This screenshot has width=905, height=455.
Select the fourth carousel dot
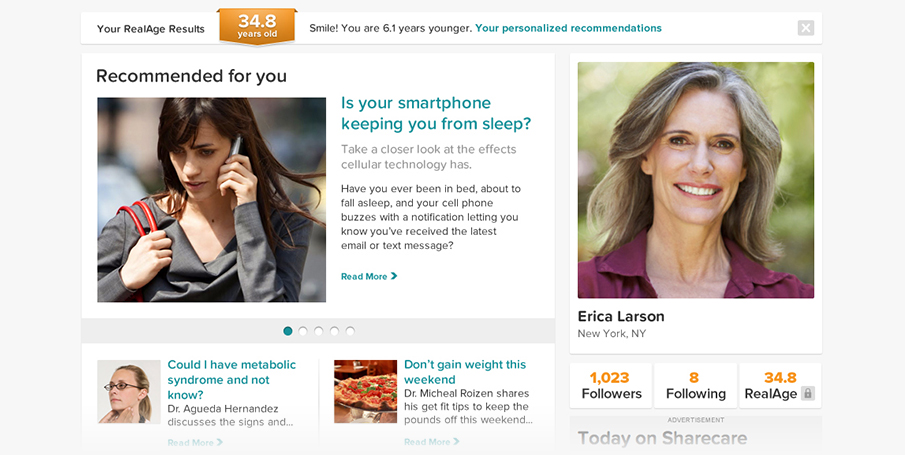click(334, 331)
